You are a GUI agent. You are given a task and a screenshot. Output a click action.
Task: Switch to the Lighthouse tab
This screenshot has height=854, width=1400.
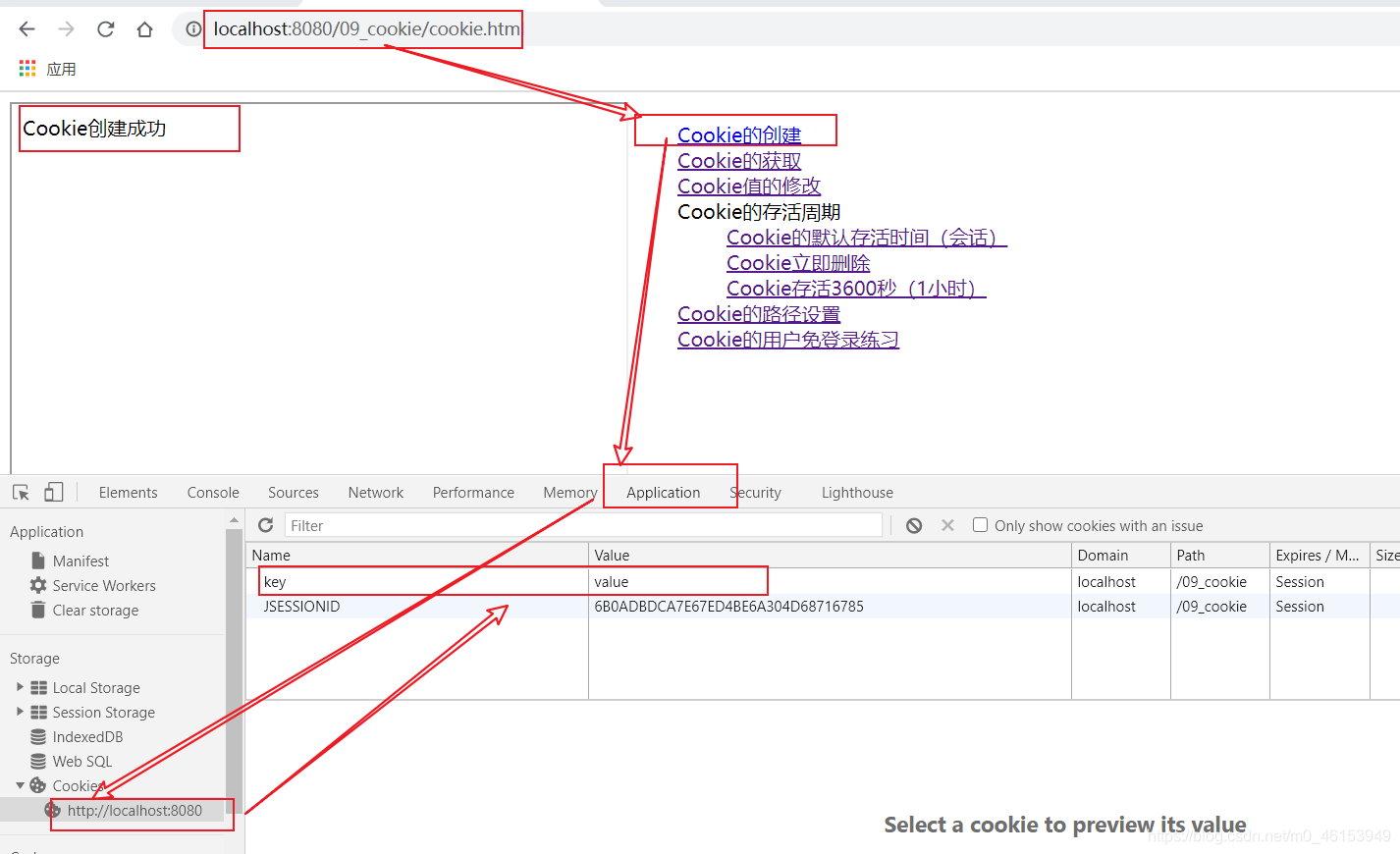click(857, 492)
